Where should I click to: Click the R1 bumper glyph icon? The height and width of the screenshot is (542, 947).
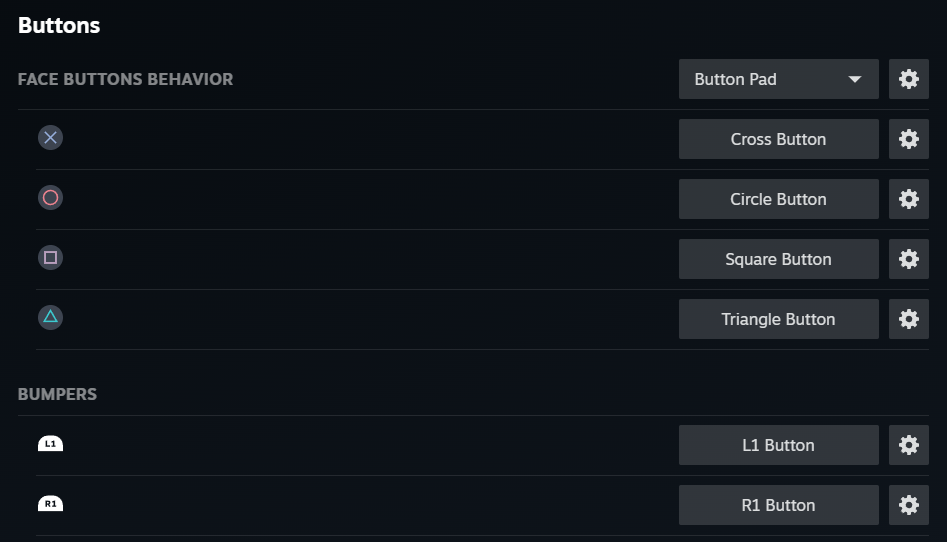coord(50,503)
